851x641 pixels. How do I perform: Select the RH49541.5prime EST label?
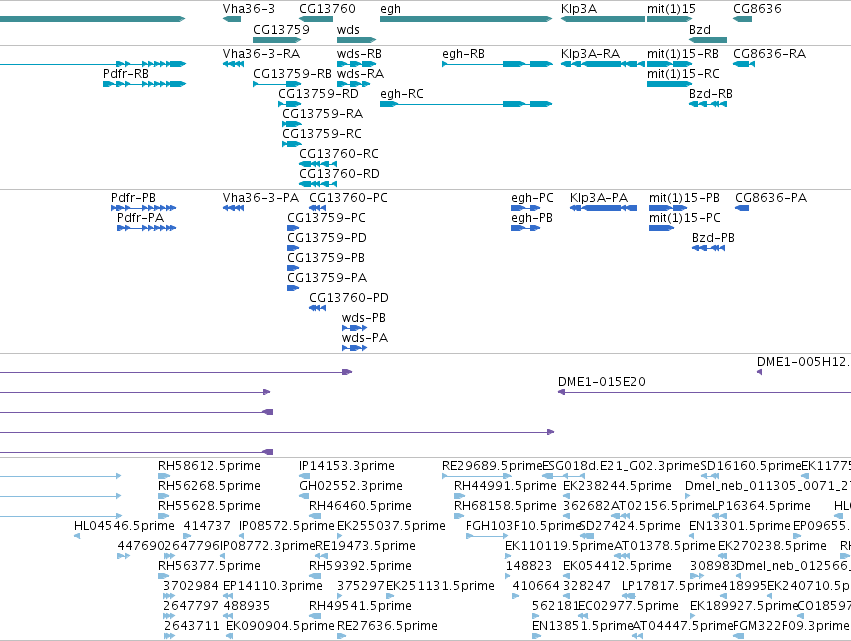tap(360, 606)
